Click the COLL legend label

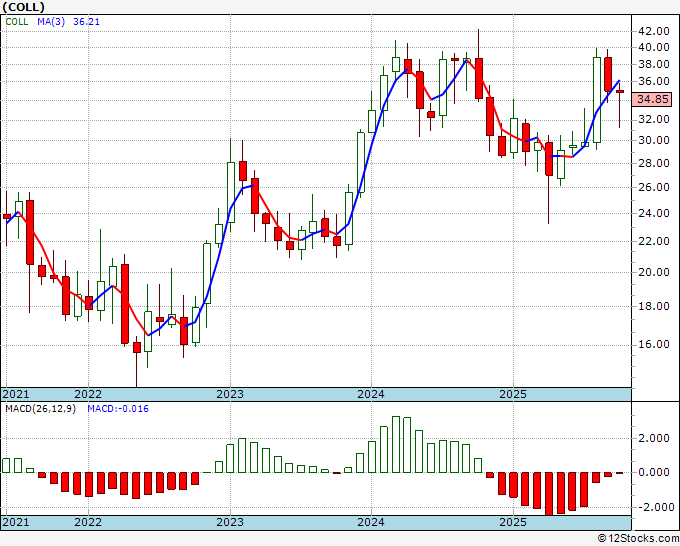point(17,22)
